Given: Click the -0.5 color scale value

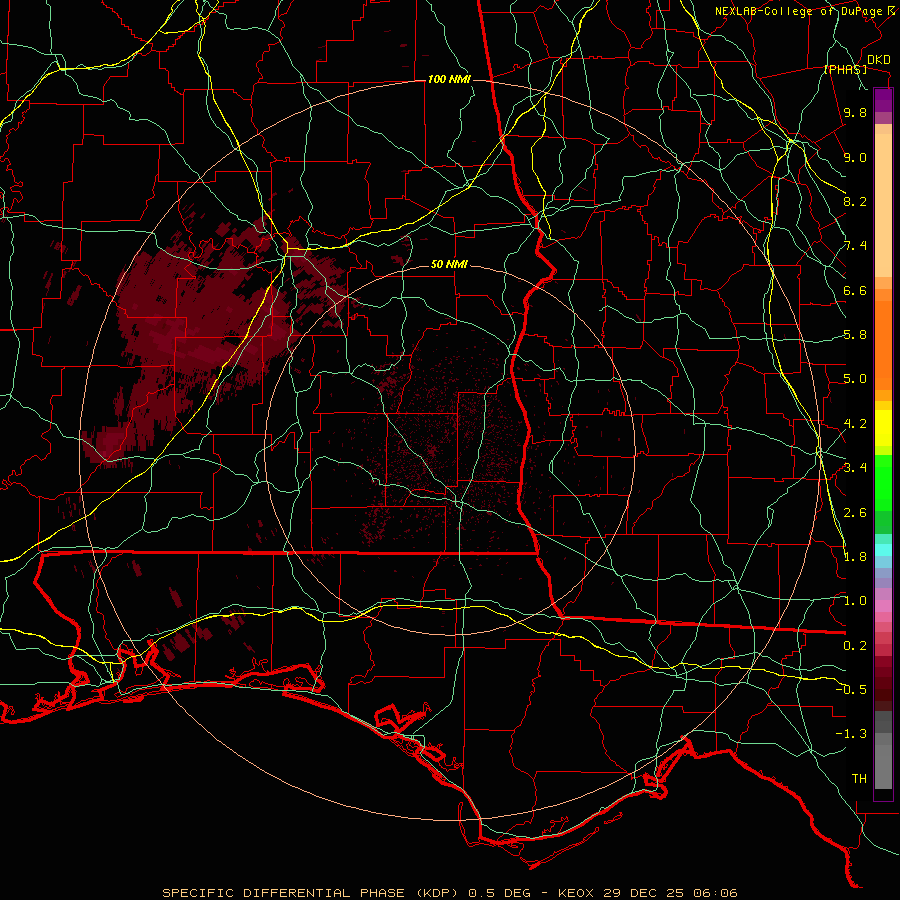Looking at the screenshot, I should 851,690.
